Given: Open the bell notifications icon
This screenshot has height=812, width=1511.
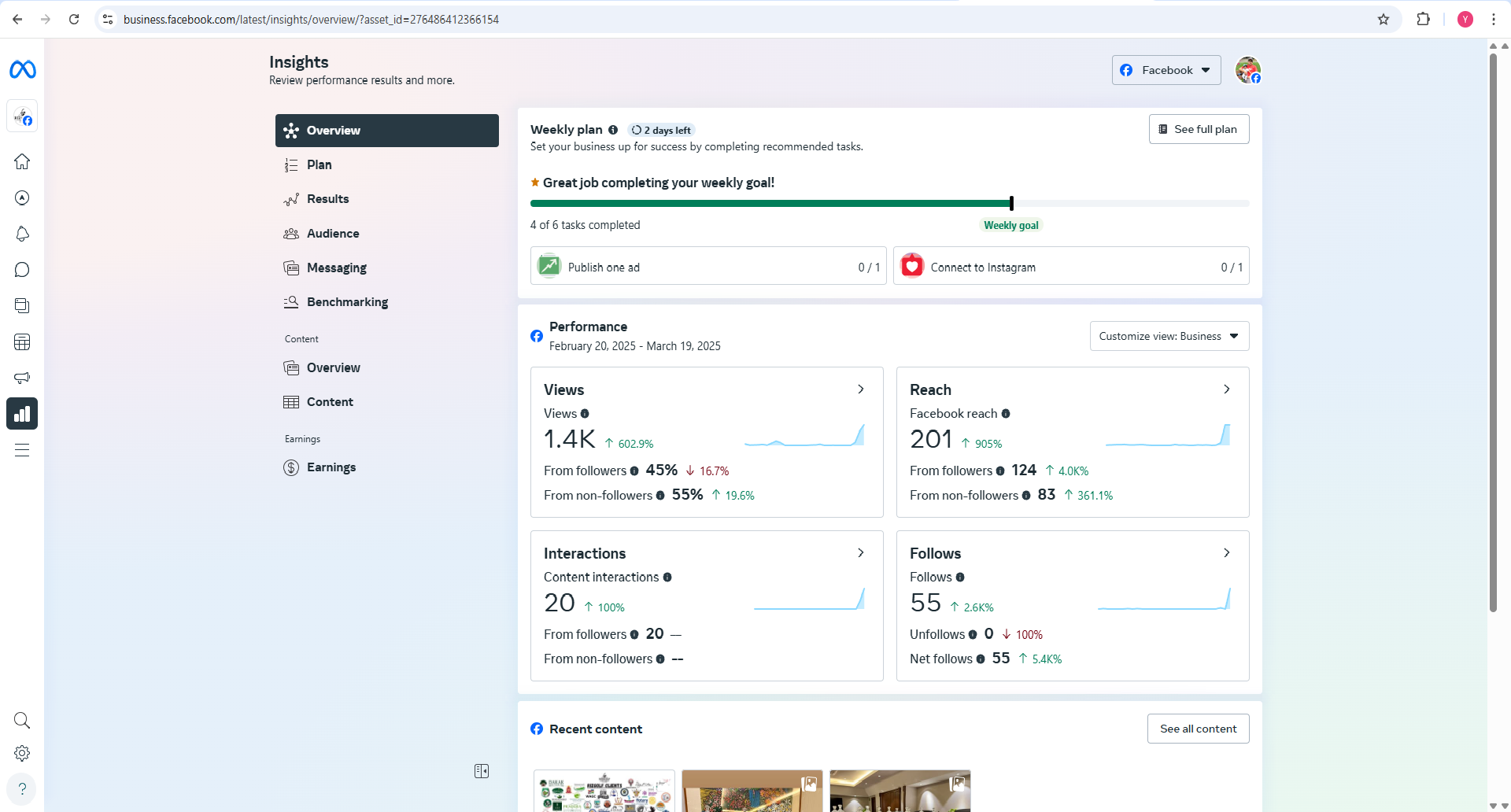Looking at the screenshot, I should [22, 234].
